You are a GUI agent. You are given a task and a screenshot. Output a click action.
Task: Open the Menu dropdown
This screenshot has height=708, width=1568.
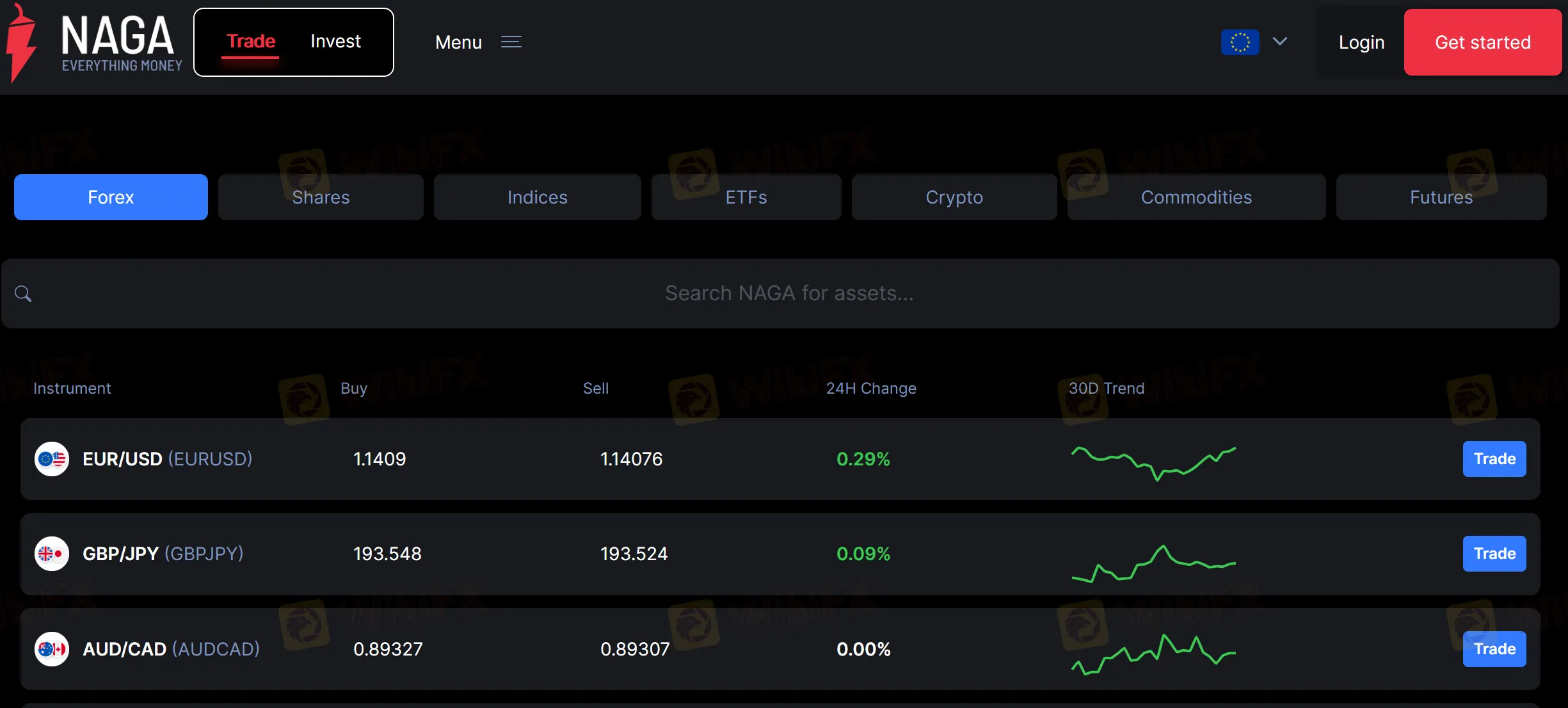pos(458,42)
